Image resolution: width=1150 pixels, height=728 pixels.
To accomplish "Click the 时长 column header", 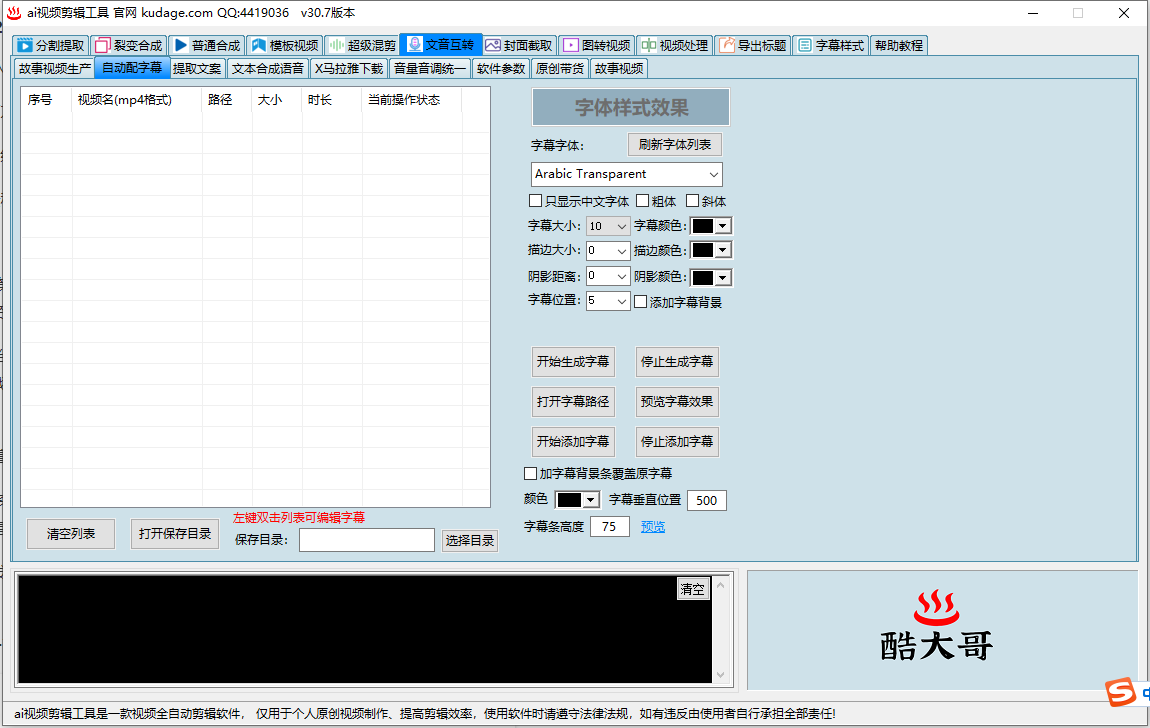I will point(332,100).
